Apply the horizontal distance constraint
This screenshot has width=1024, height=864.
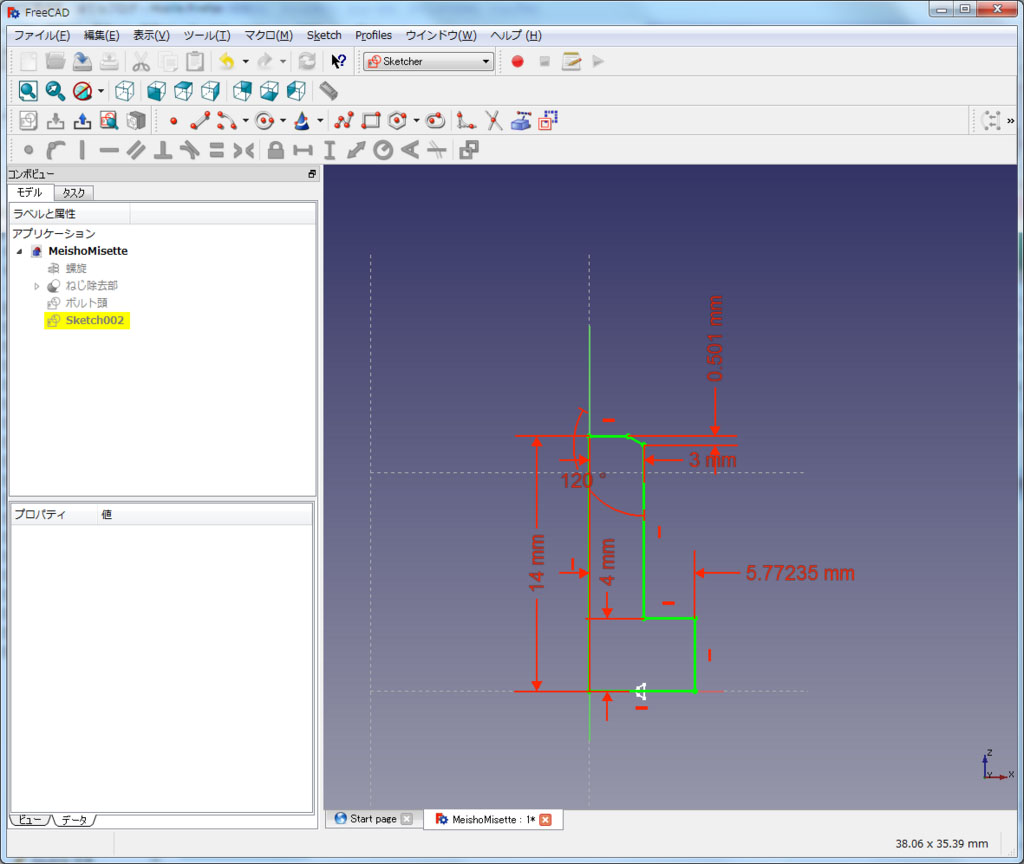point(302,150)
